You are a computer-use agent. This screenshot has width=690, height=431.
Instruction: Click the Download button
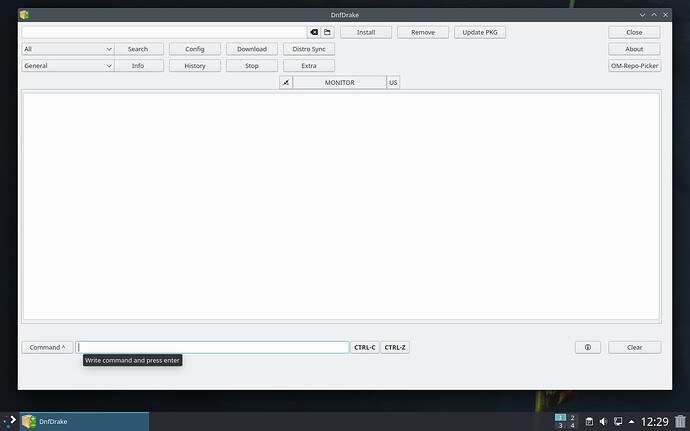pyautogui.click(x=252, y=49)
